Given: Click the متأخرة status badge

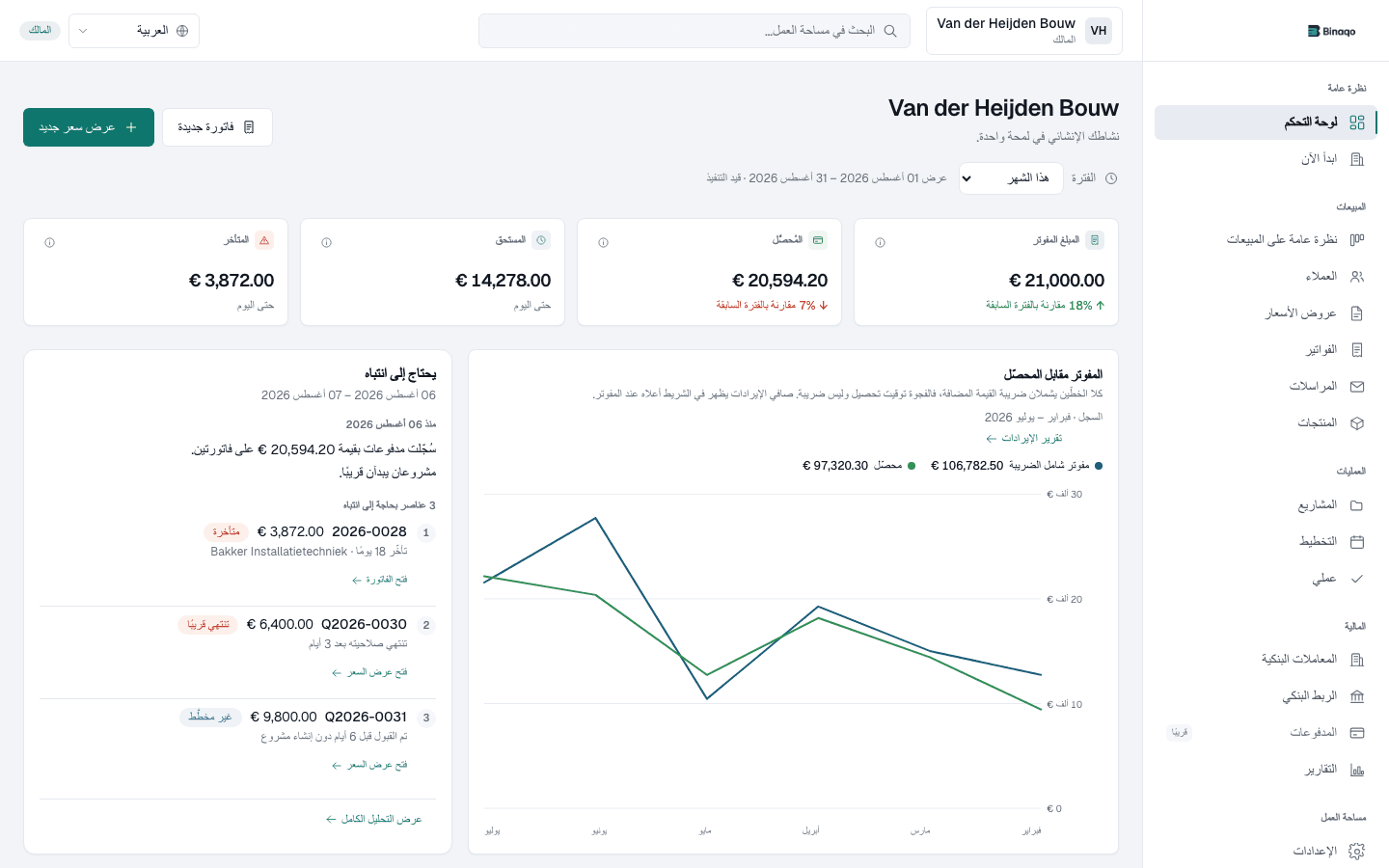Looking at the screenshot, I should pos(226,532).
